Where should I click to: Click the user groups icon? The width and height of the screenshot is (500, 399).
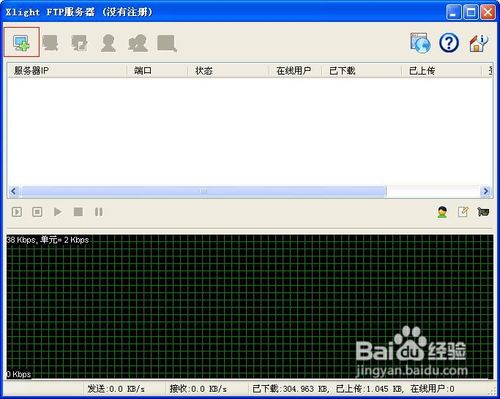pyautogui.click(x=138, y=43)
